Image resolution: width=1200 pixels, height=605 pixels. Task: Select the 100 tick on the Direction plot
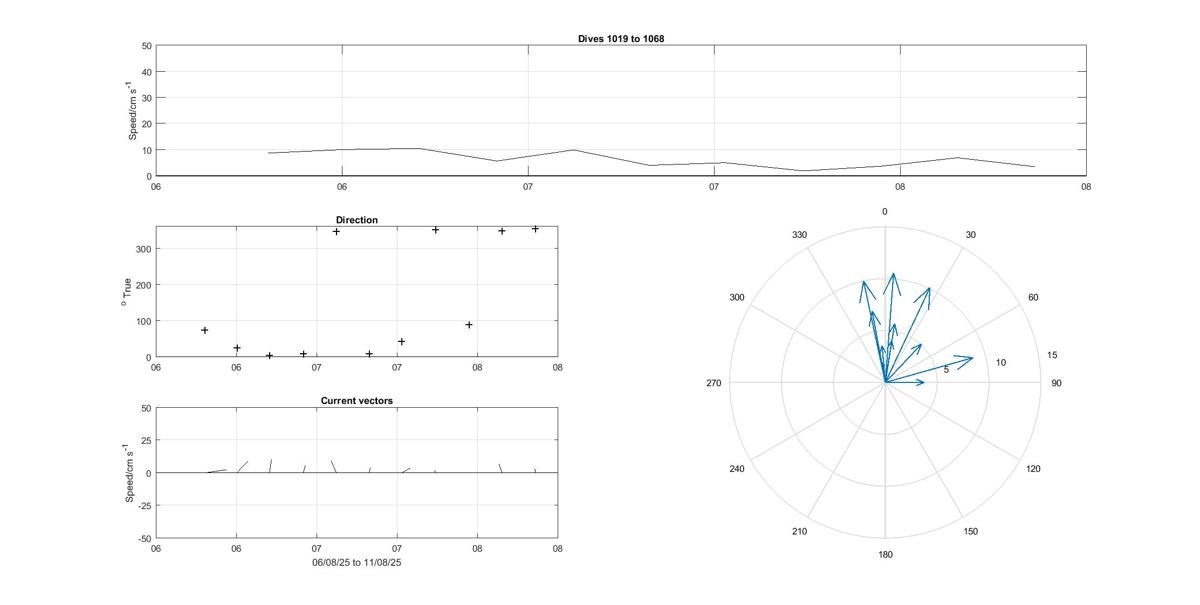point(143,321)
